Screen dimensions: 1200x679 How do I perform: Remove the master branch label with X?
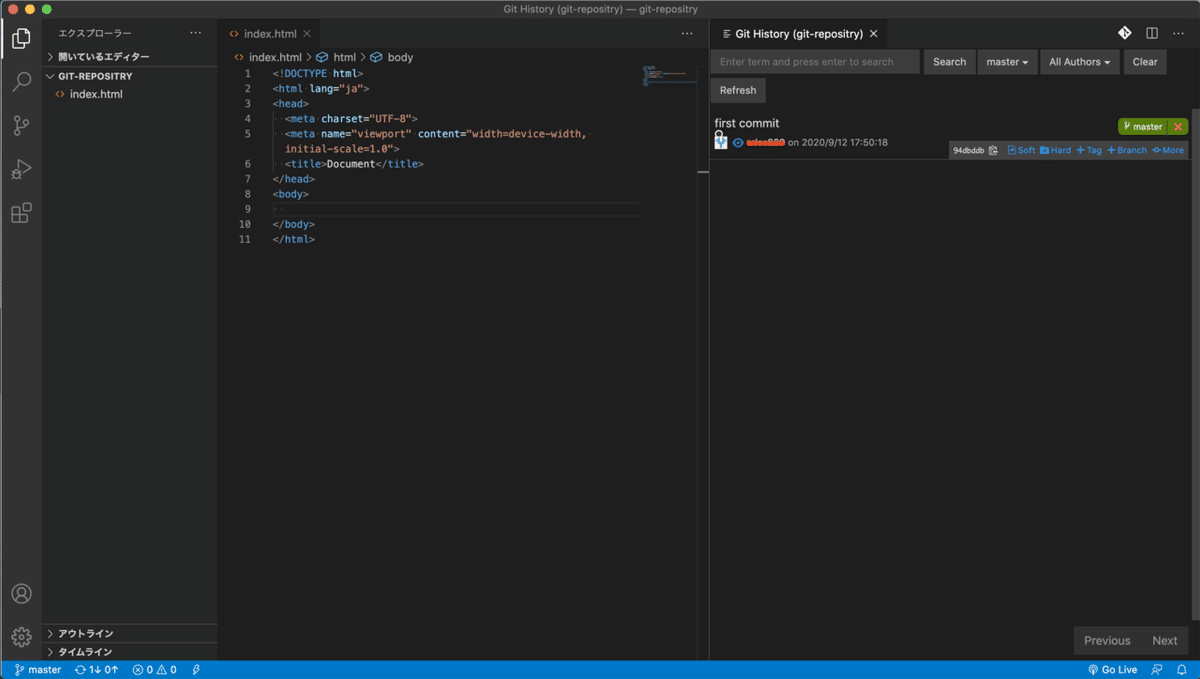pyautogui.click(x=1178, y=127)
